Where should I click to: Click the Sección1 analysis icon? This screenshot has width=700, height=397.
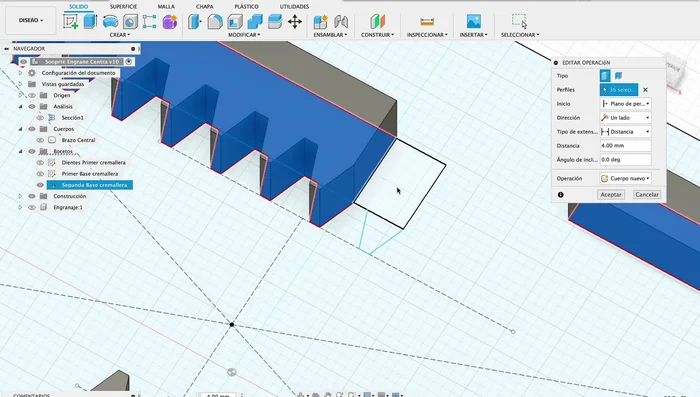tap(52, 117)
